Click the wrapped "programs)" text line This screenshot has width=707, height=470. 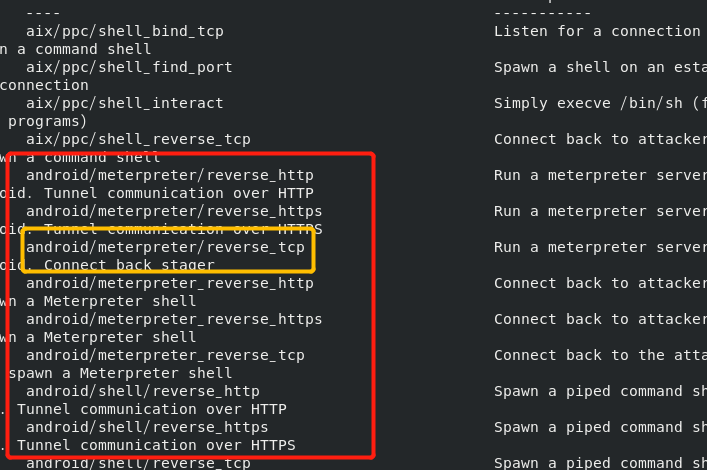[47, 121]
